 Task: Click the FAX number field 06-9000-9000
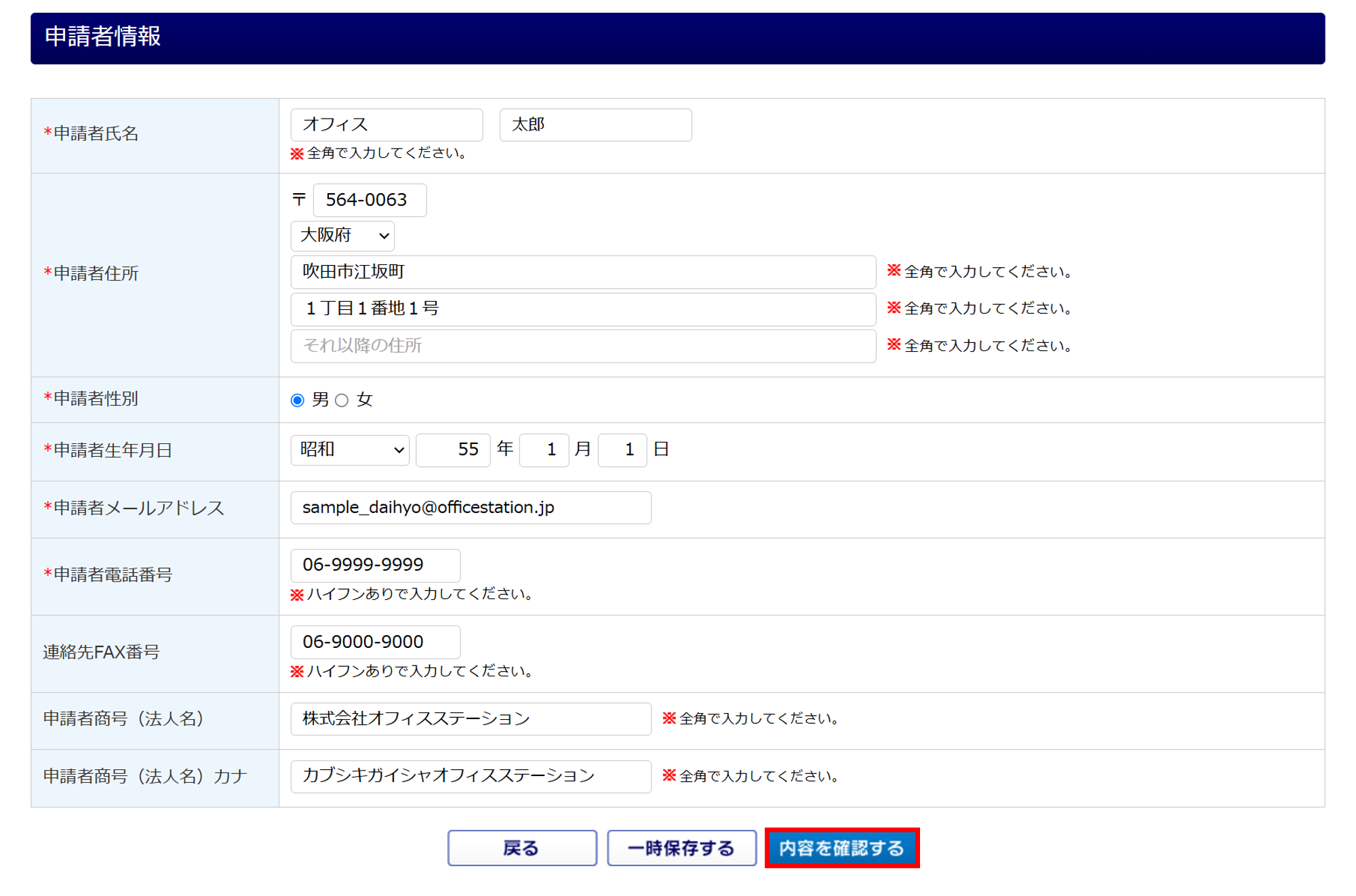(375, 642)
